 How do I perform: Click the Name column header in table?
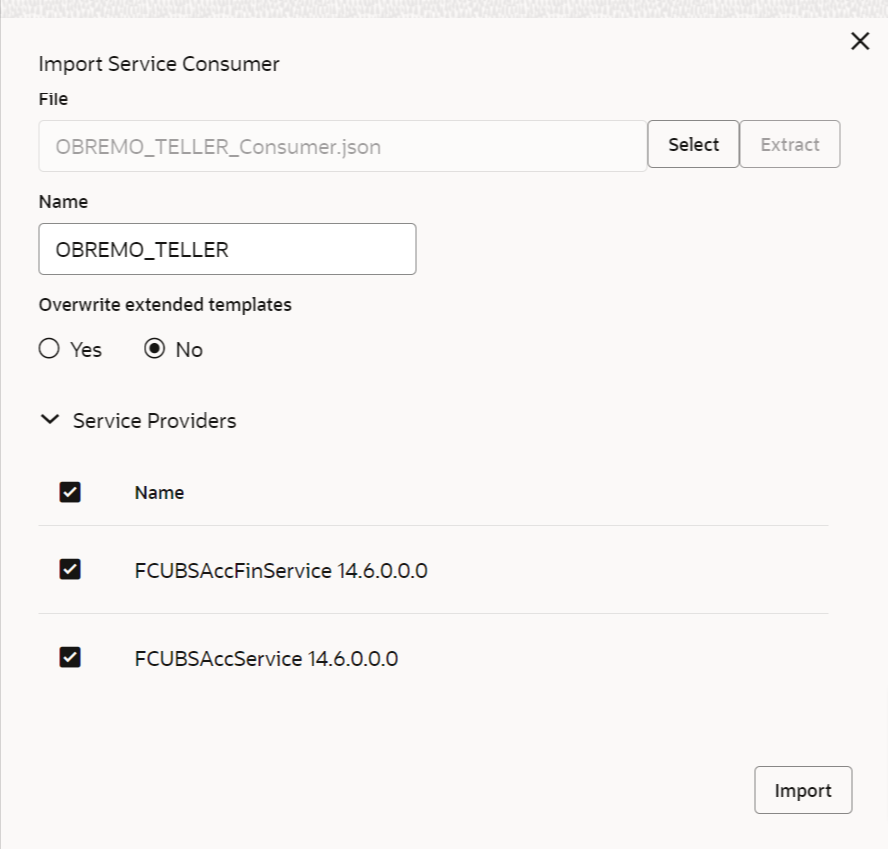[159, 492]
